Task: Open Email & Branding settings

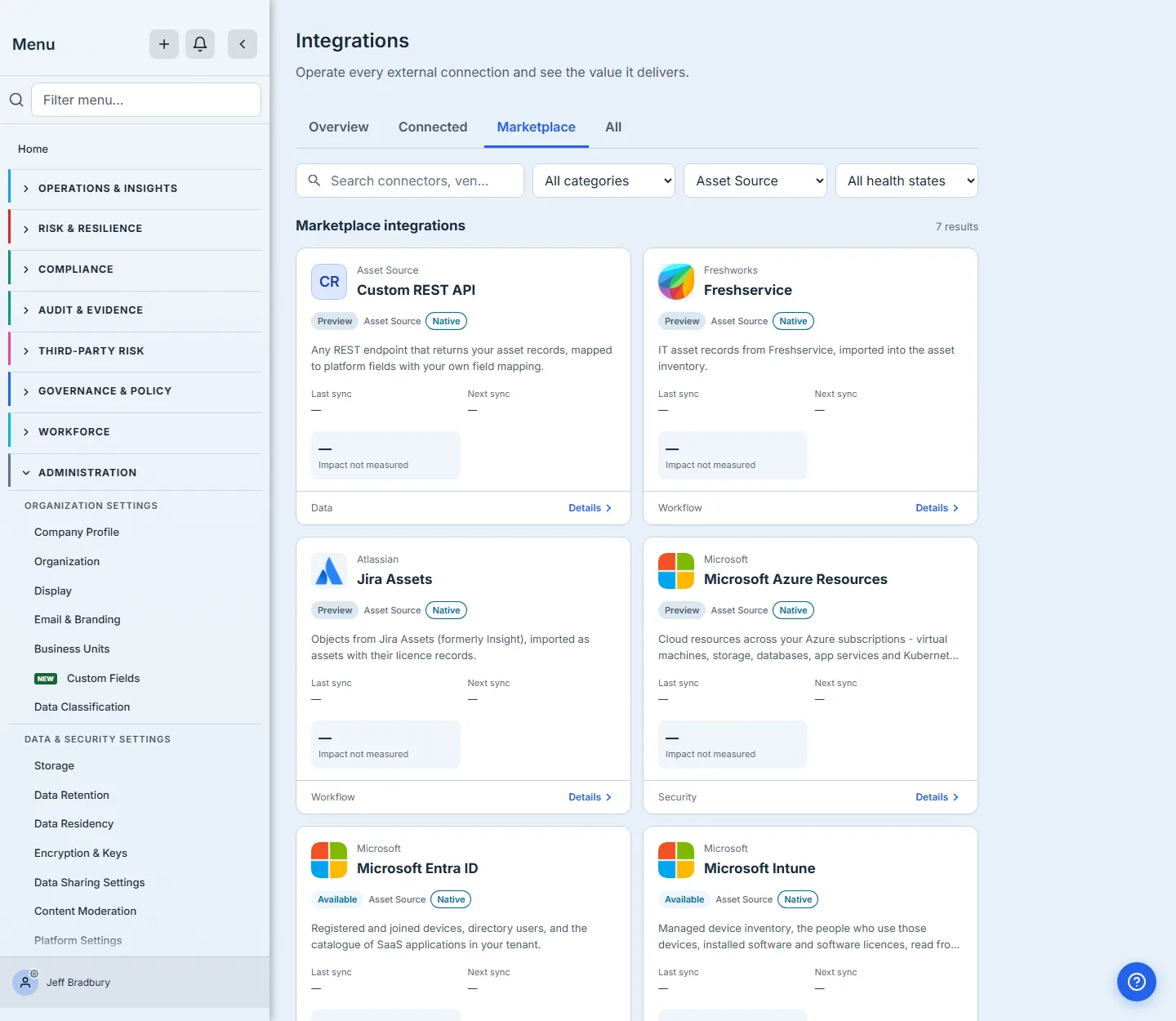Action: (78, 619)
